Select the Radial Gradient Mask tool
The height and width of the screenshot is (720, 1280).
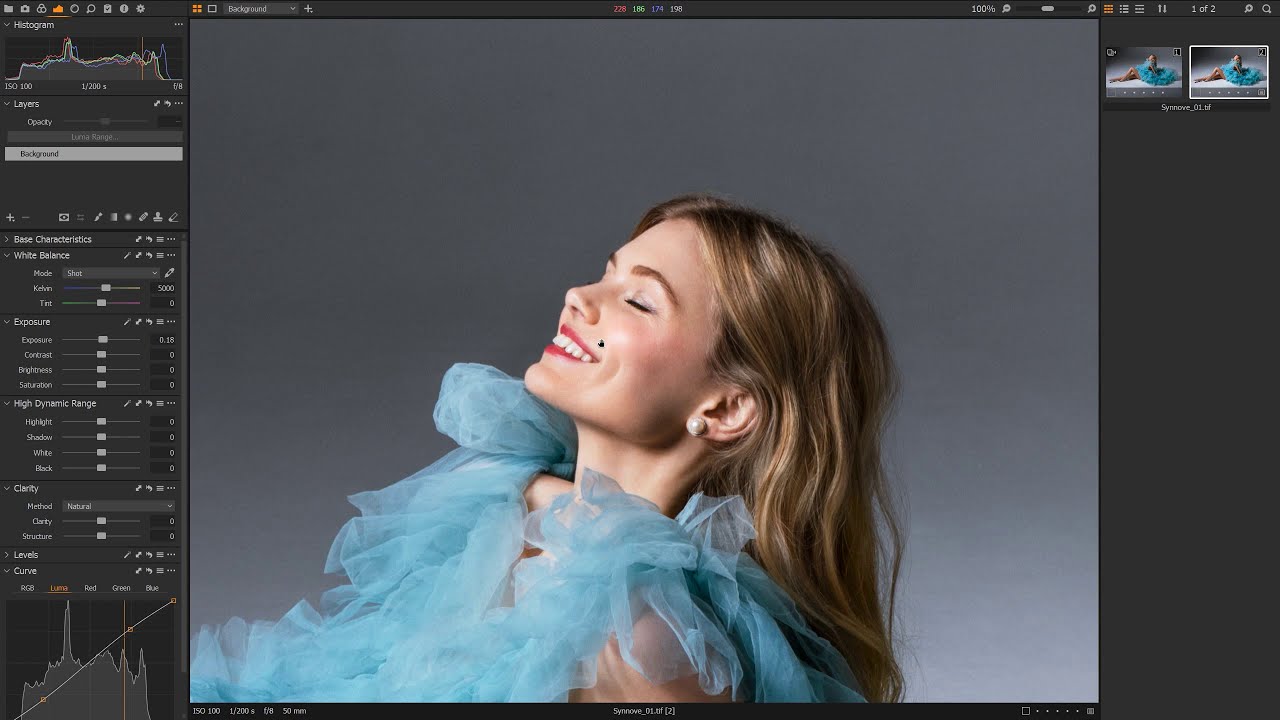pyautogui.click(x=128, y=217)
